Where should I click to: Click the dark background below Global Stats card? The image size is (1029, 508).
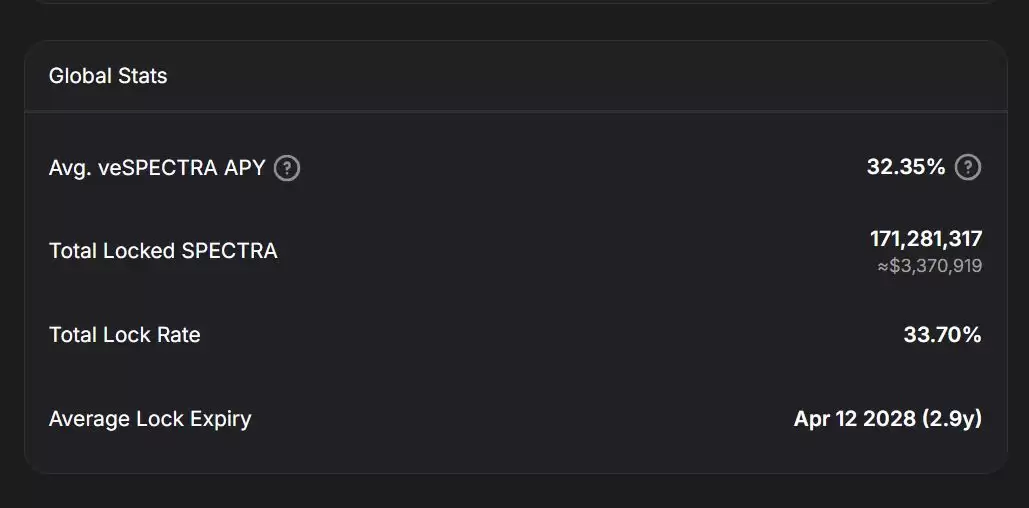515,492
